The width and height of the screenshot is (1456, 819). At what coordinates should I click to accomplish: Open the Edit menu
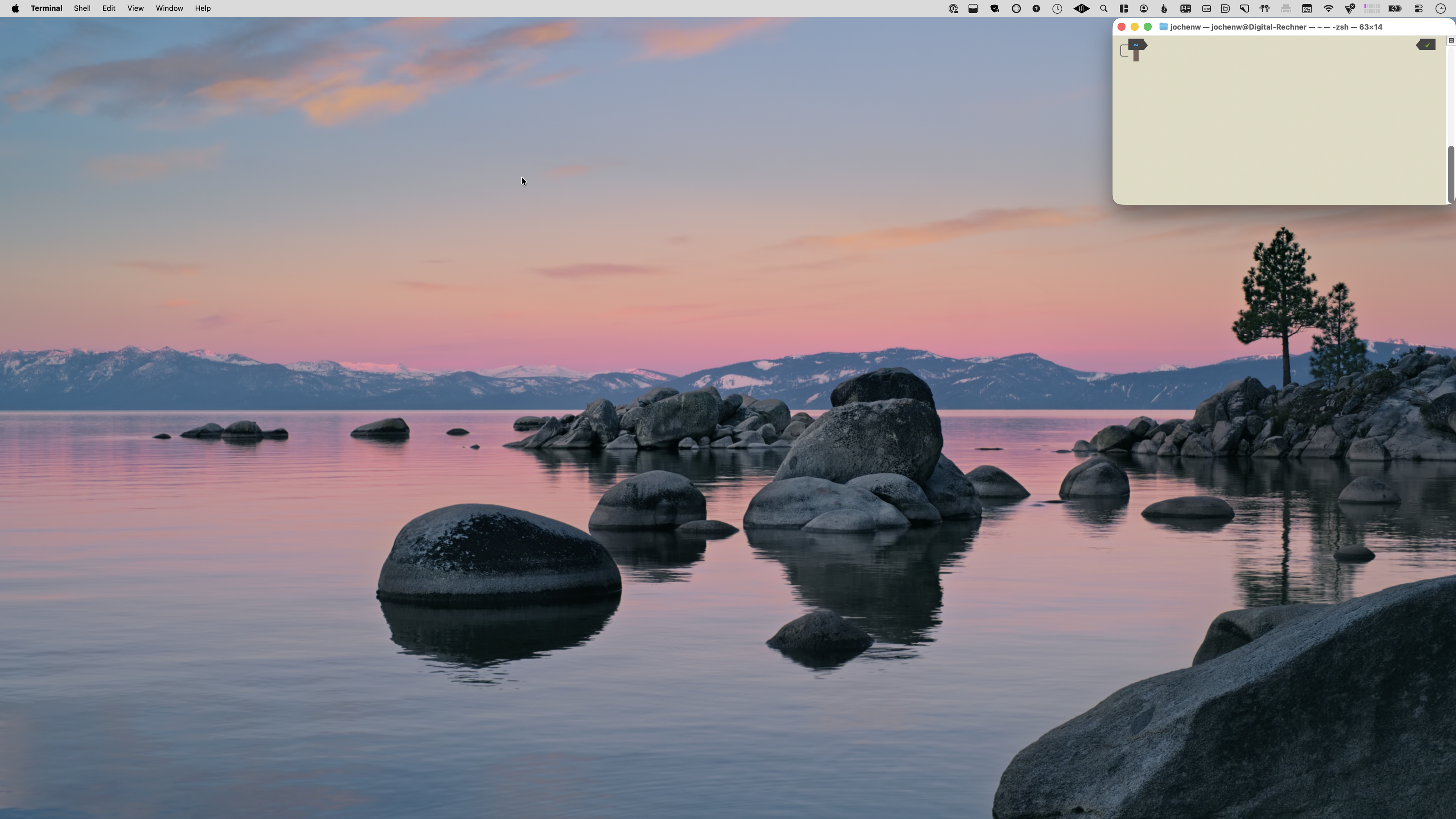click(108, 8)
